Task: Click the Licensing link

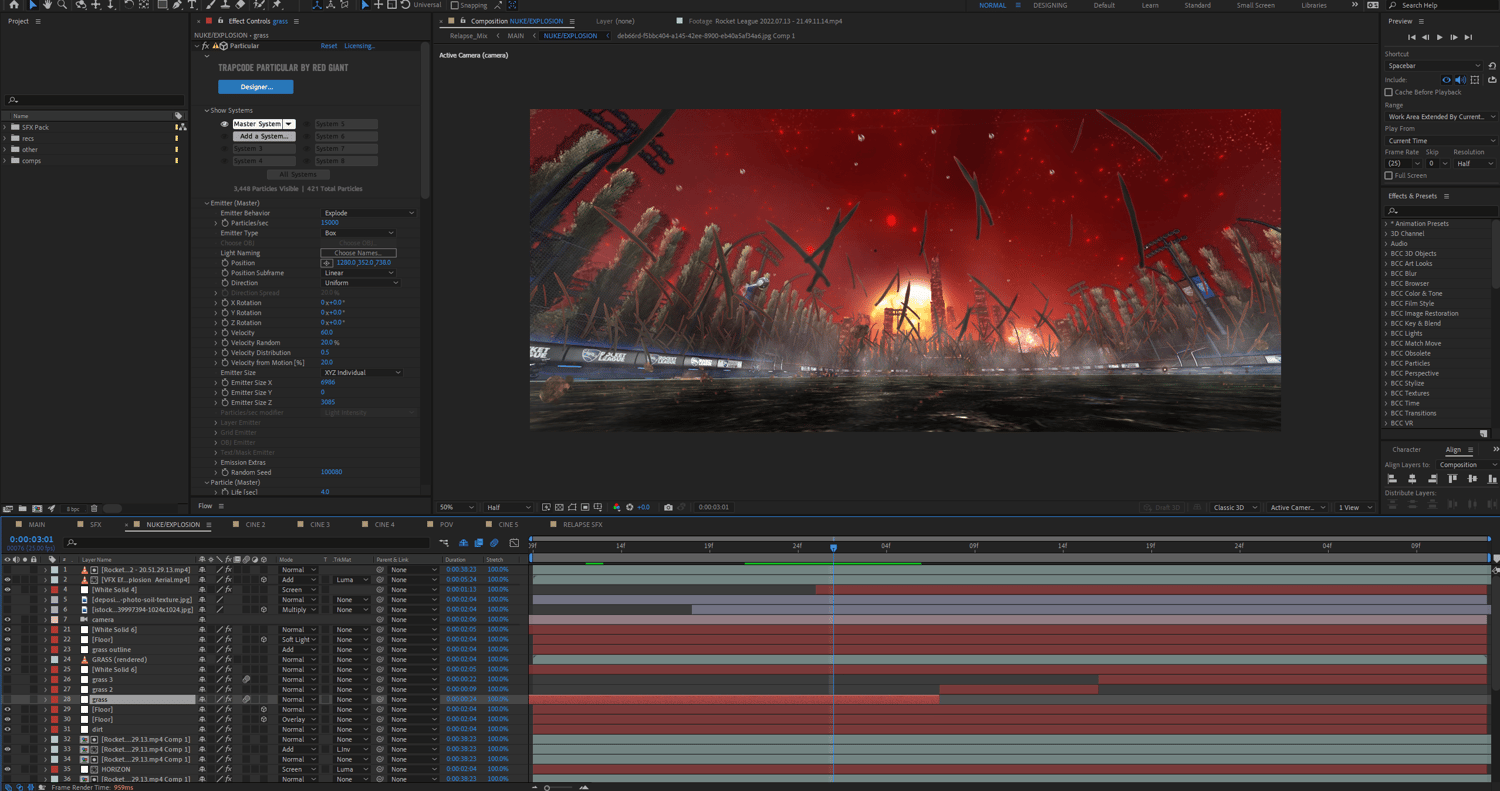Action: pyautogui.click(x=360, y=46)
